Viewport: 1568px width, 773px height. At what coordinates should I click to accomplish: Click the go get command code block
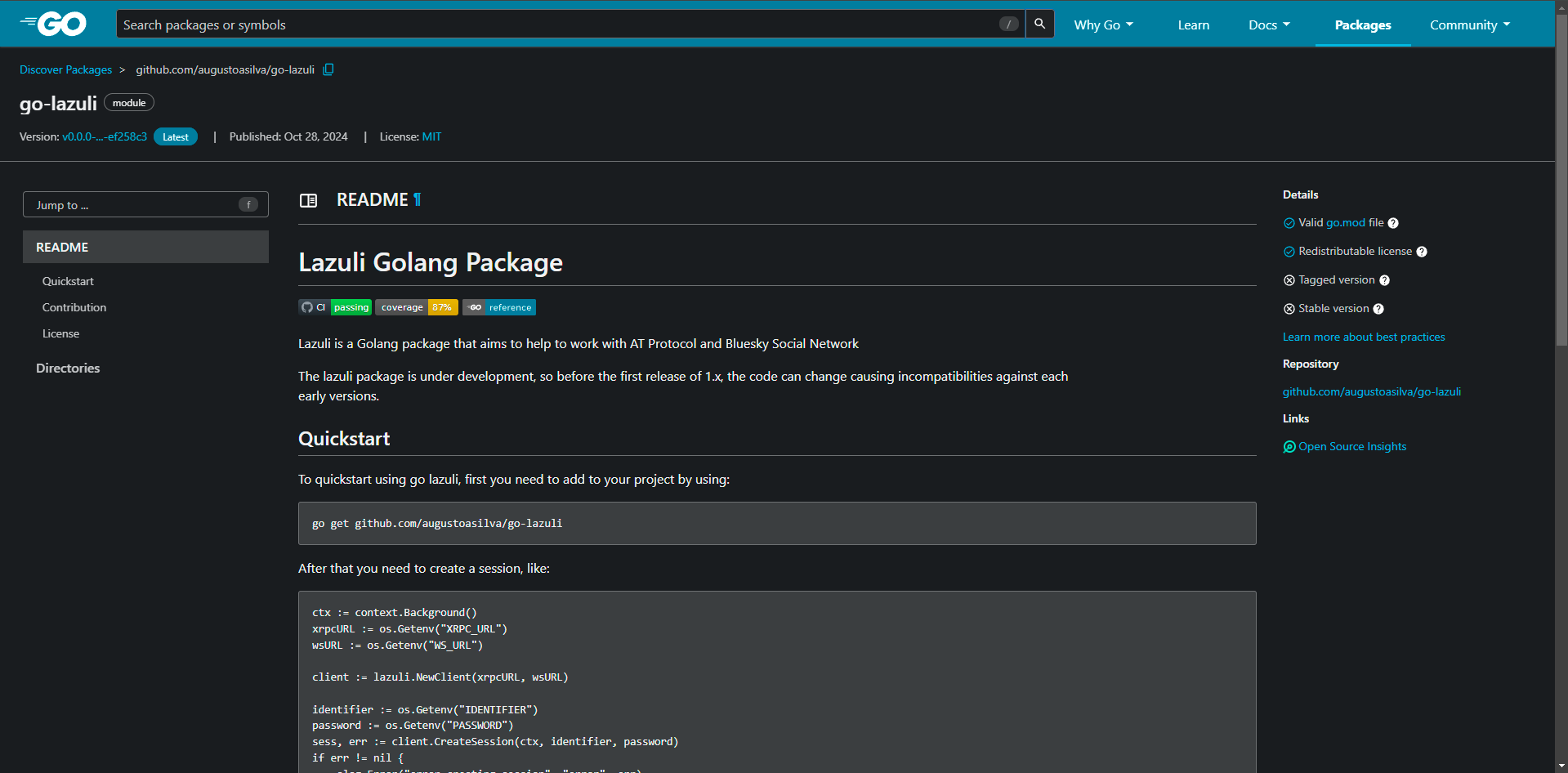click(777, 524)
